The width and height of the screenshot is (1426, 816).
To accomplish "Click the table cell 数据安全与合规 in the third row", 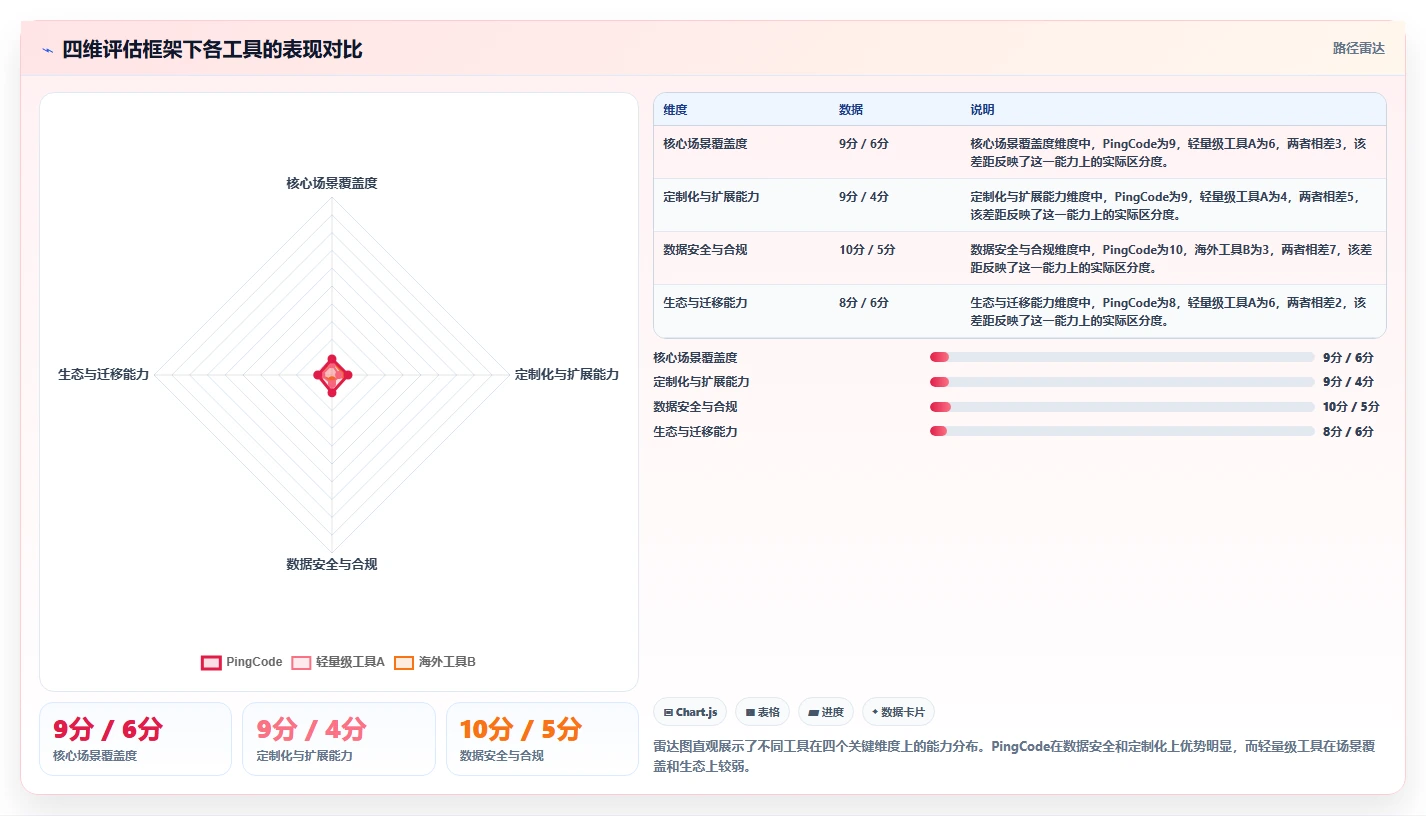I will 705,250.
